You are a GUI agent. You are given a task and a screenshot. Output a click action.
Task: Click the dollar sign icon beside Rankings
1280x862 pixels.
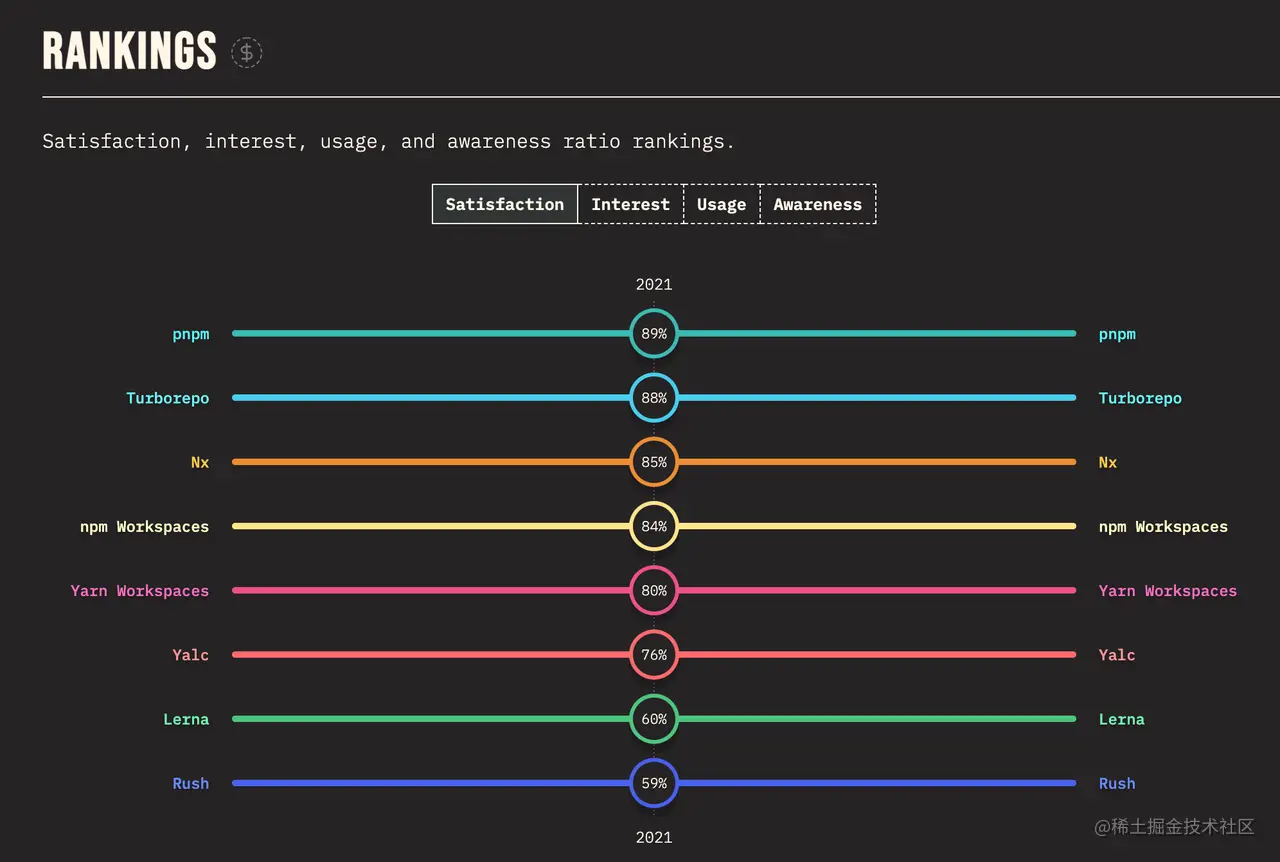pyautogui.click(x=247, y=52)
